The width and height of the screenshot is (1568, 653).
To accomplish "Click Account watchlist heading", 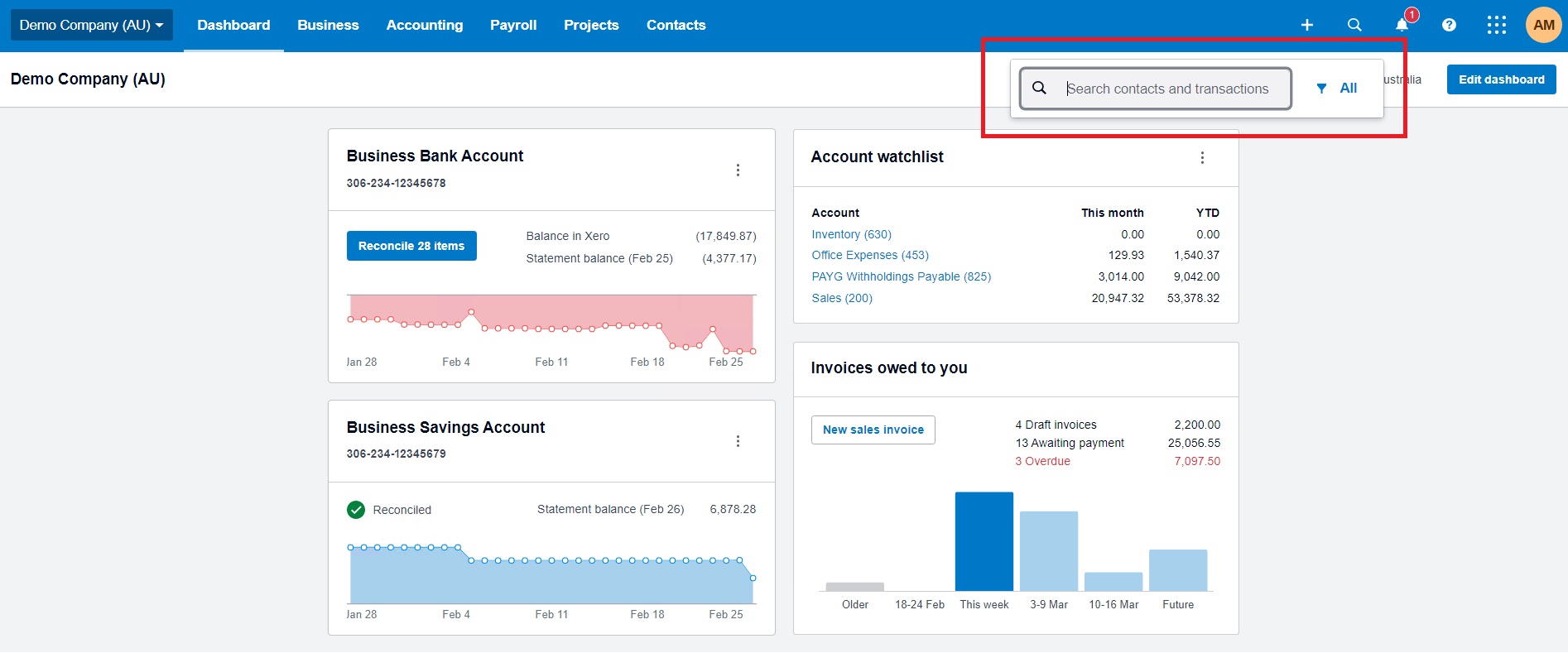I will tap(877, 156).
